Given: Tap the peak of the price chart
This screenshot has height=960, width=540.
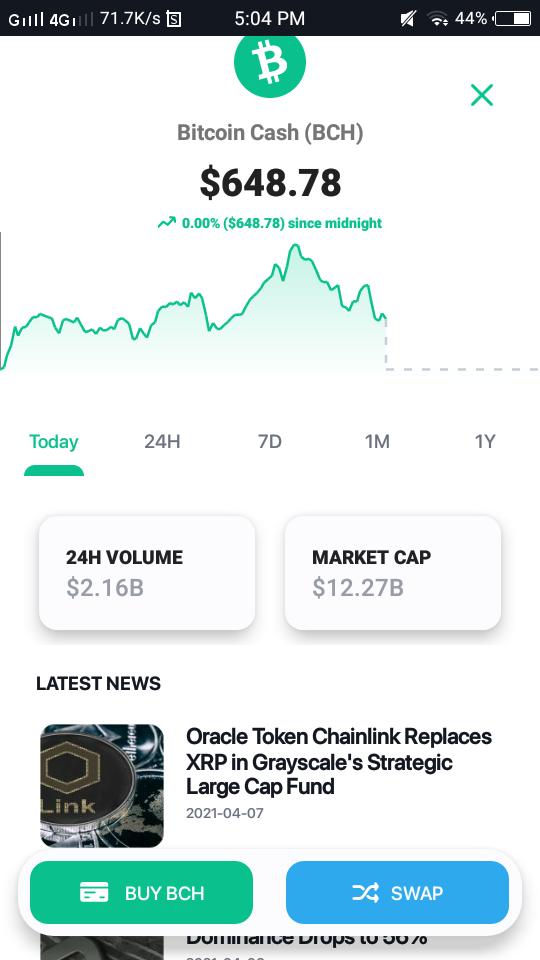Looking at the screenshot, I should (x=296, y=246).
